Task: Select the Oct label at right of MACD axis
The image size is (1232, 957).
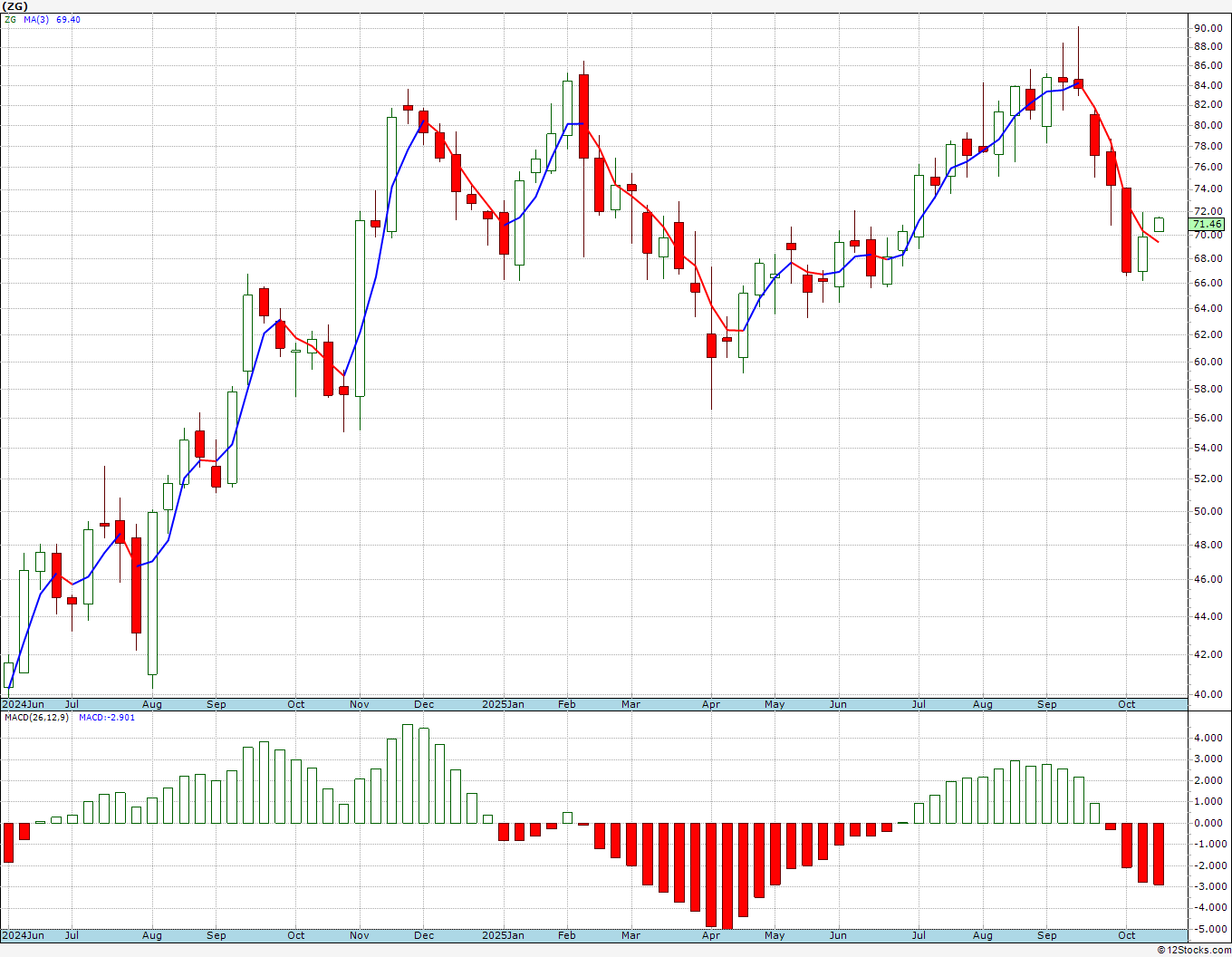Action: coord(1126,935)
